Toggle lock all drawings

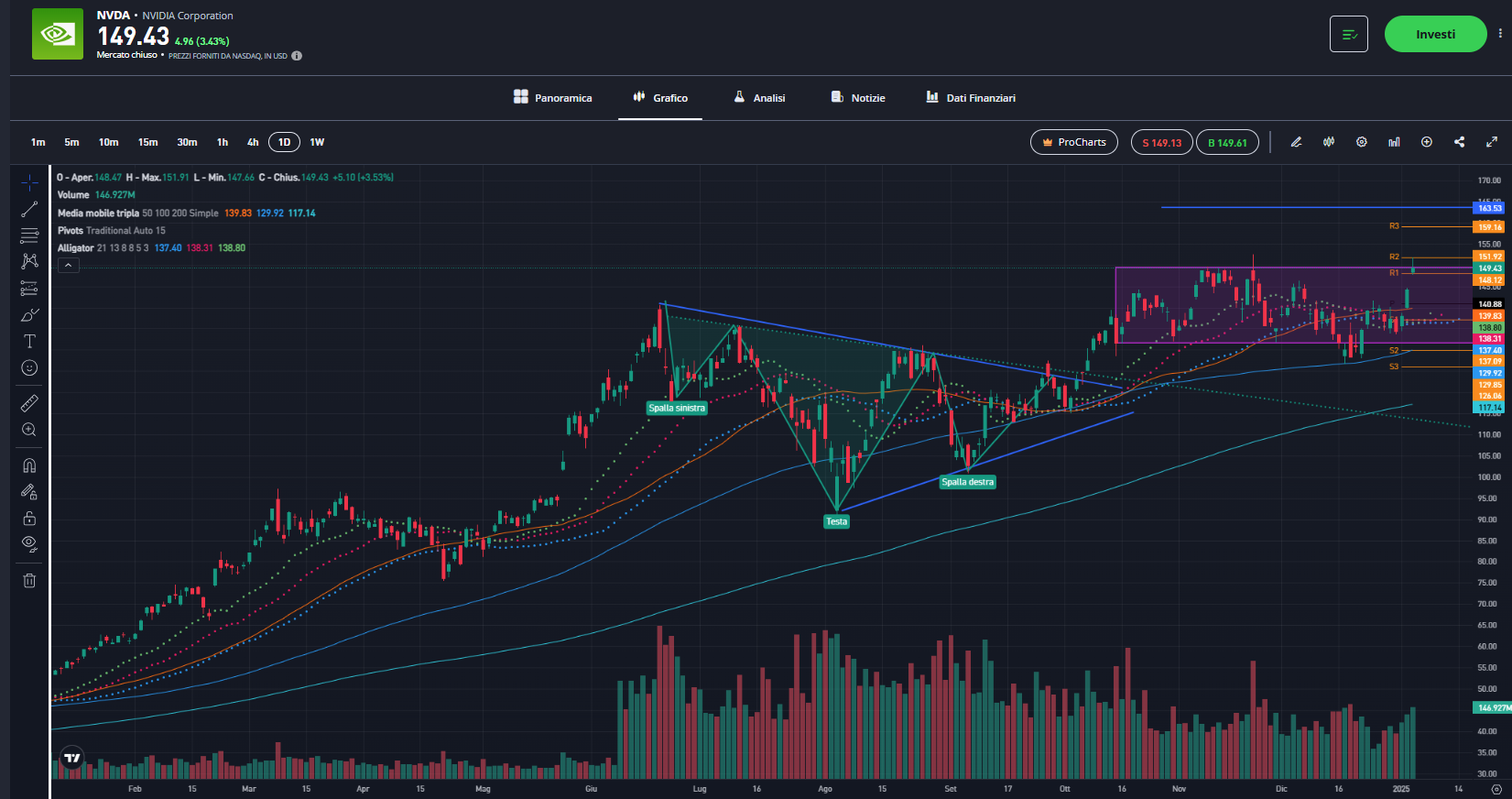click(x=29, y=519)
